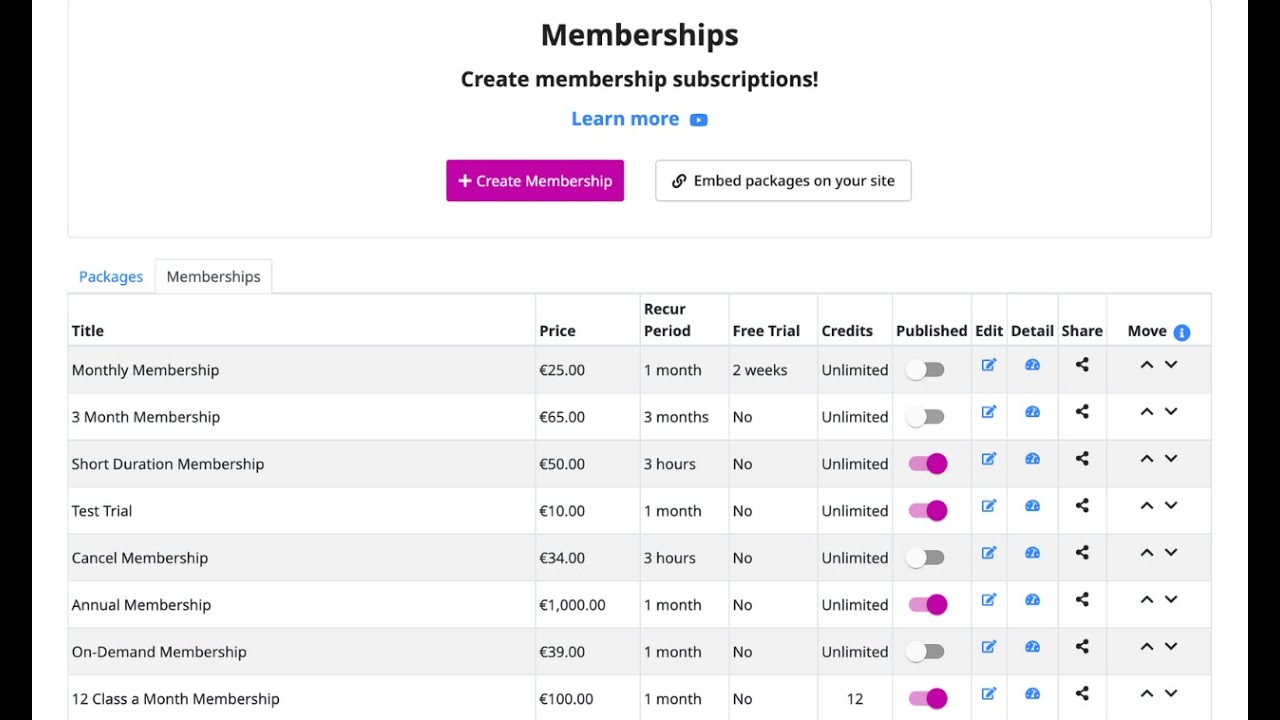The height and width of the screenshot is (720, 1280).
Task: Move Short Duration Membership down
Action: [1171, 459]
